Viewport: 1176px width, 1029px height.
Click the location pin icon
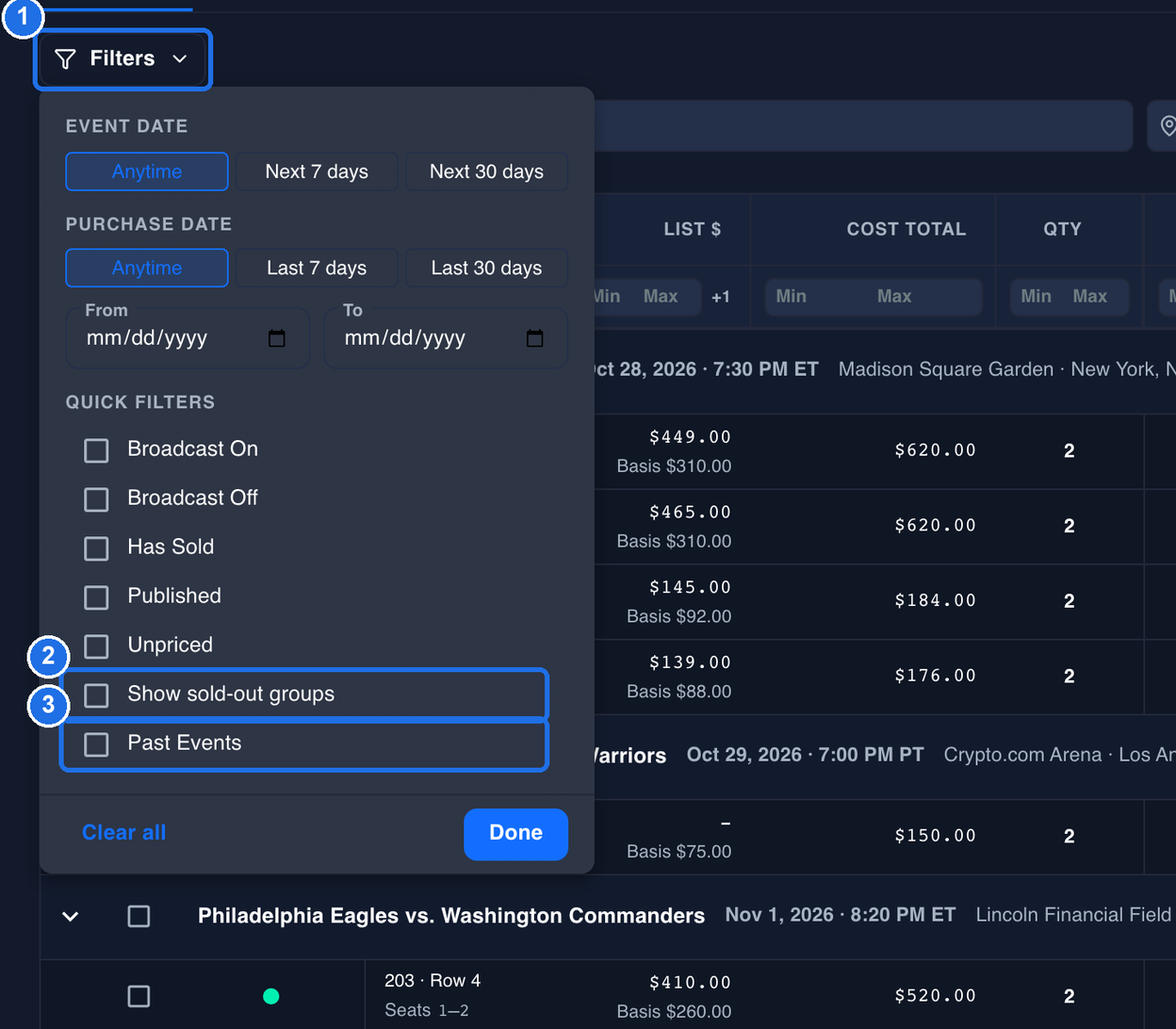(1168, 125)
